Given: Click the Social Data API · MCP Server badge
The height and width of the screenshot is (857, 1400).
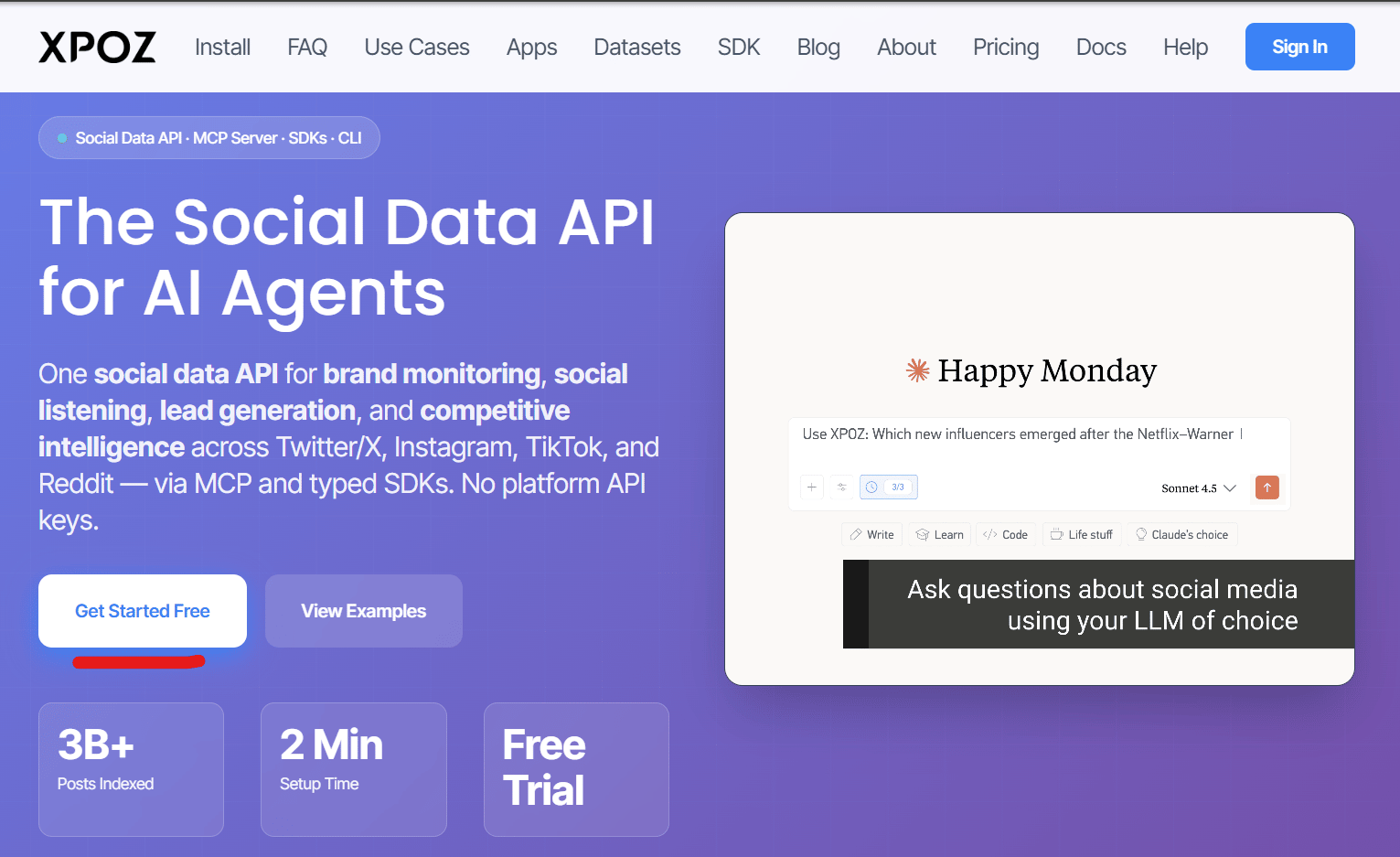Looking at the screenshot, I should point(209,138).
